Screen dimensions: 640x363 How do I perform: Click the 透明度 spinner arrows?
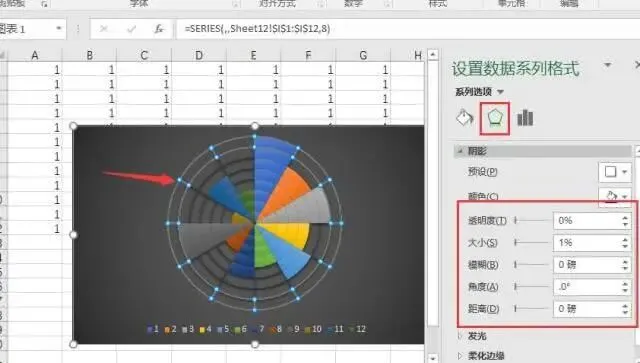625,220
